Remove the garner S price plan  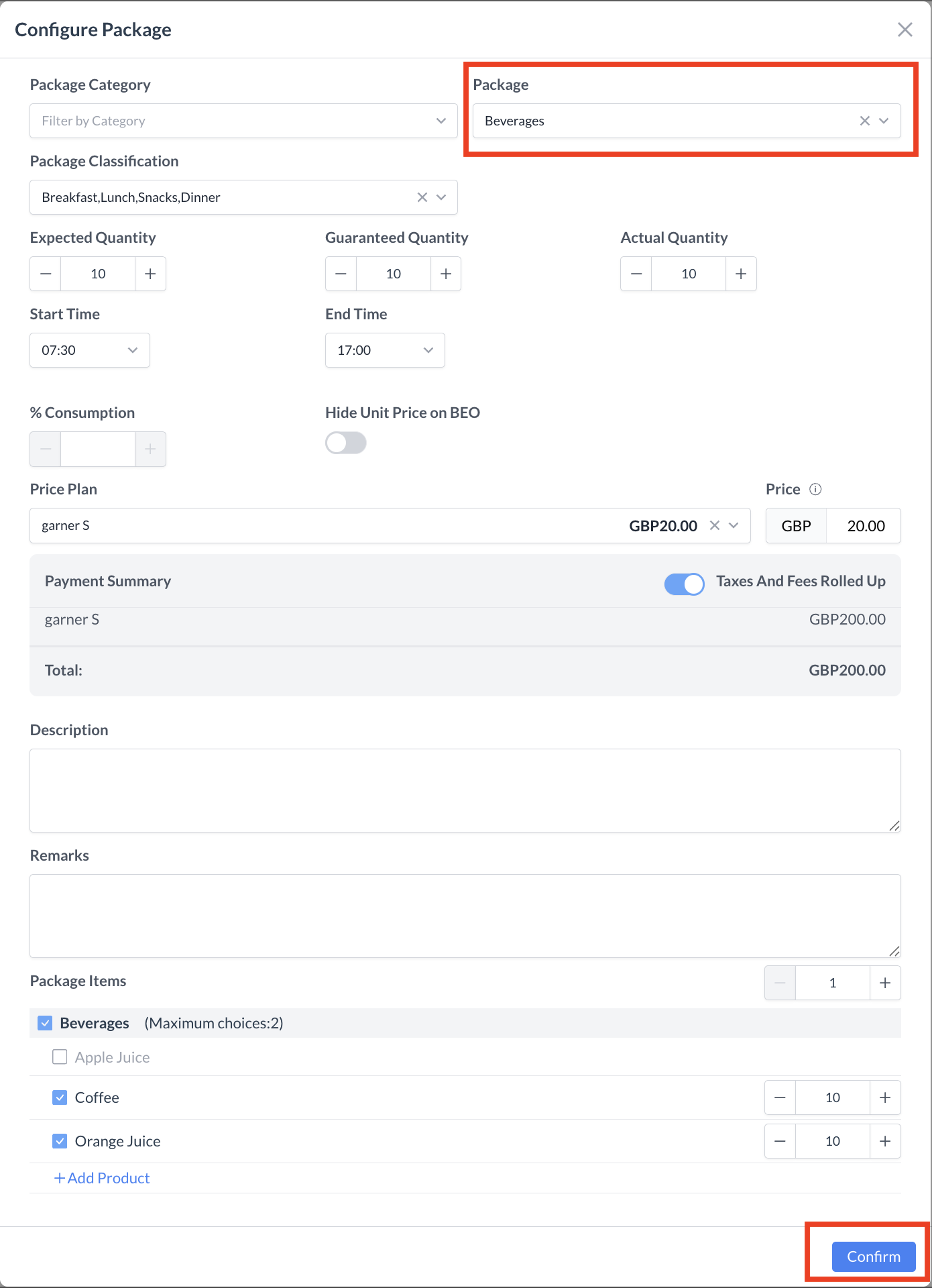pyautogui.click(x=715, y=525)
